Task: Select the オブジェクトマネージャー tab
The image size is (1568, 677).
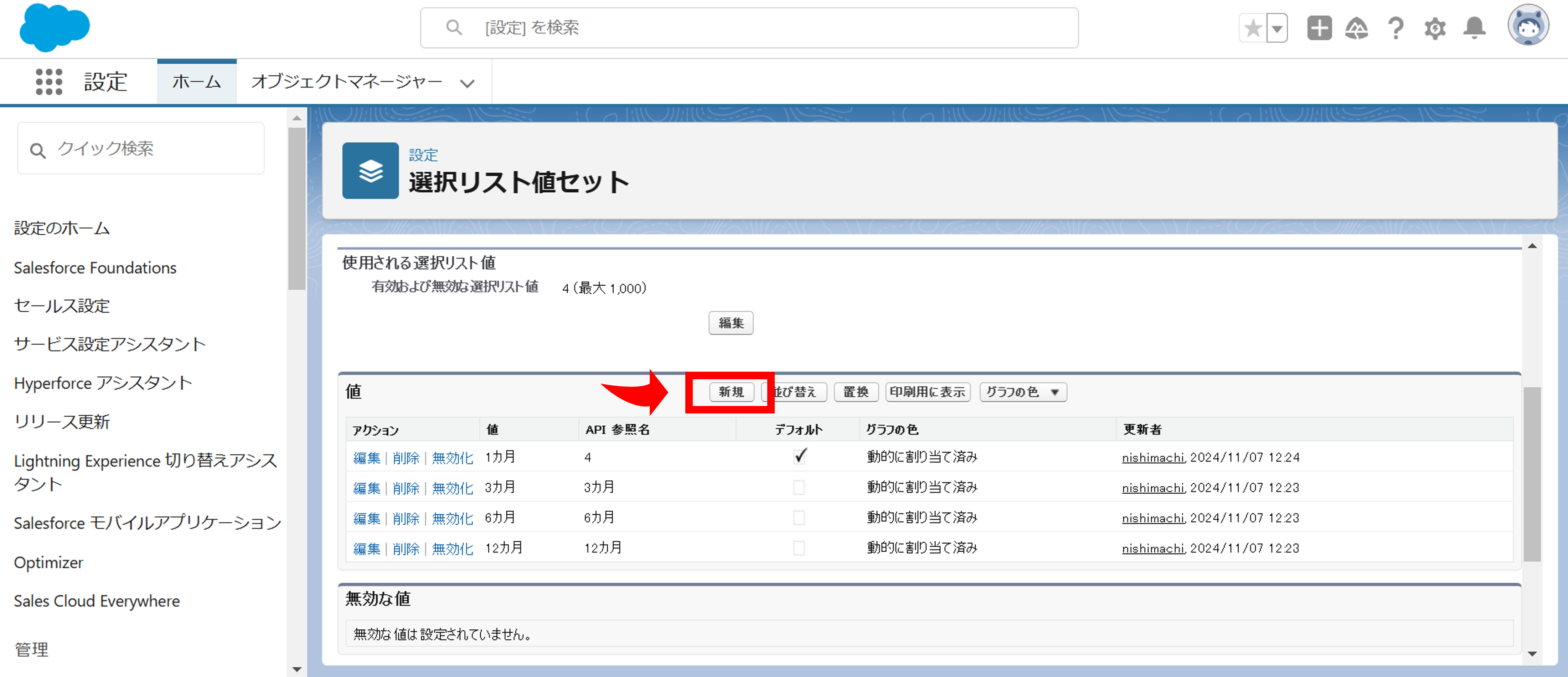Action: [346, 81]
